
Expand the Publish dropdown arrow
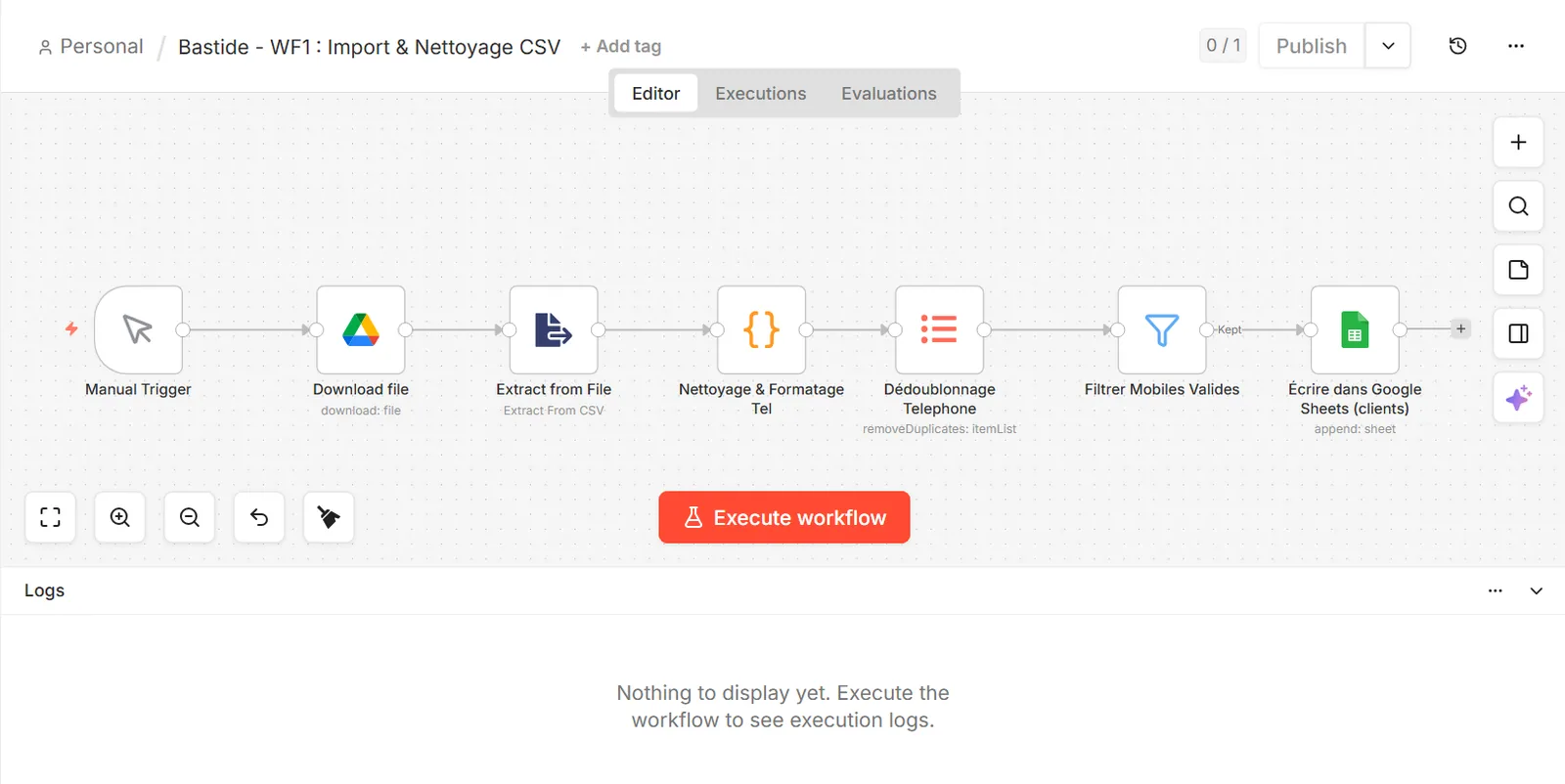(1388, 46)
